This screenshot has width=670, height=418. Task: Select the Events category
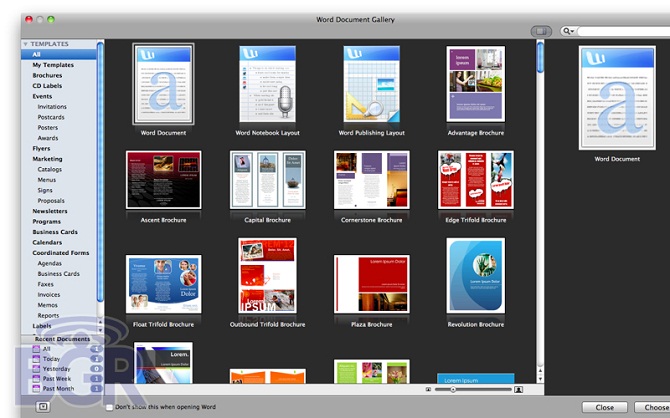coord(42,96)
